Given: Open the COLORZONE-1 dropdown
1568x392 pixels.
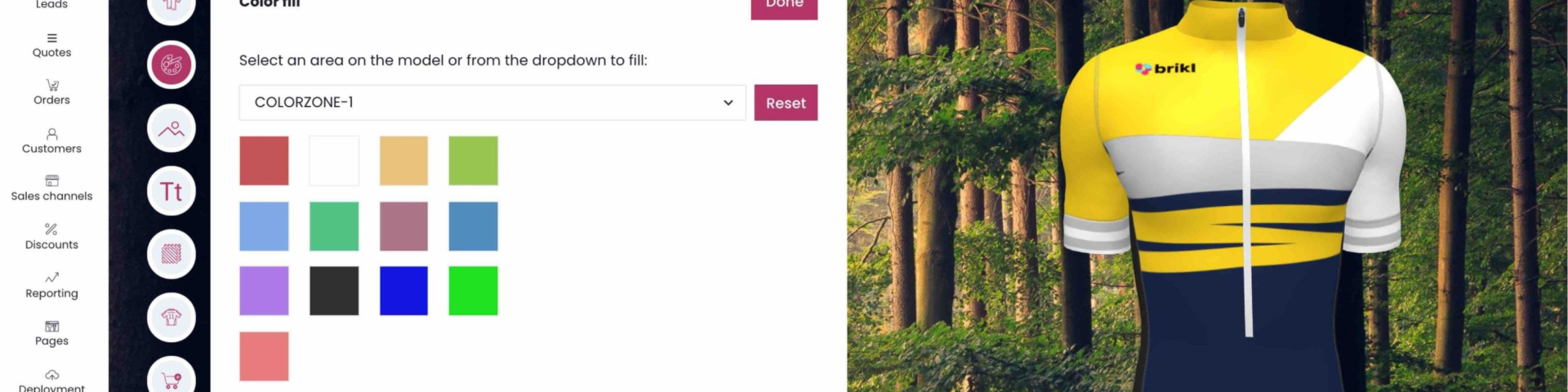Looking at the screenshot, I should pyautogui.click(x=492, y=103).
